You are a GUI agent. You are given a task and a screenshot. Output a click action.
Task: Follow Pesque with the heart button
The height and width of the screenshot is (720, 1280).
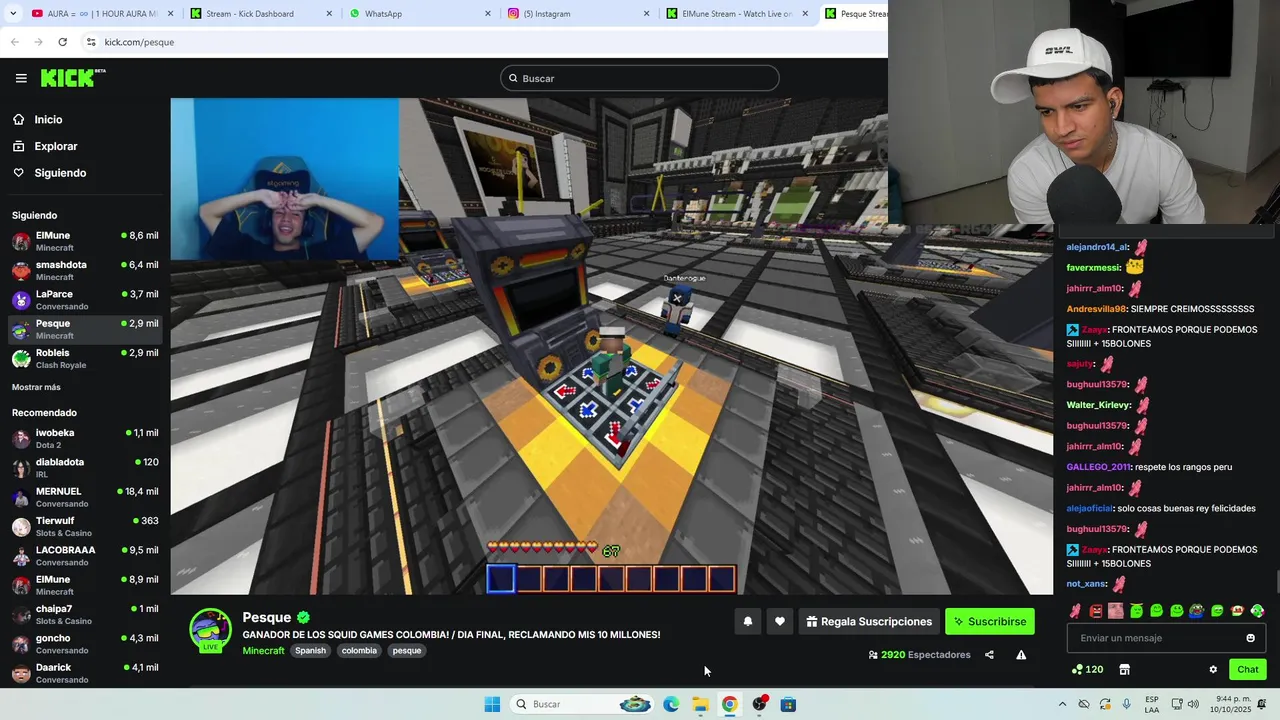pyautogui.click(x=780, y=621)
